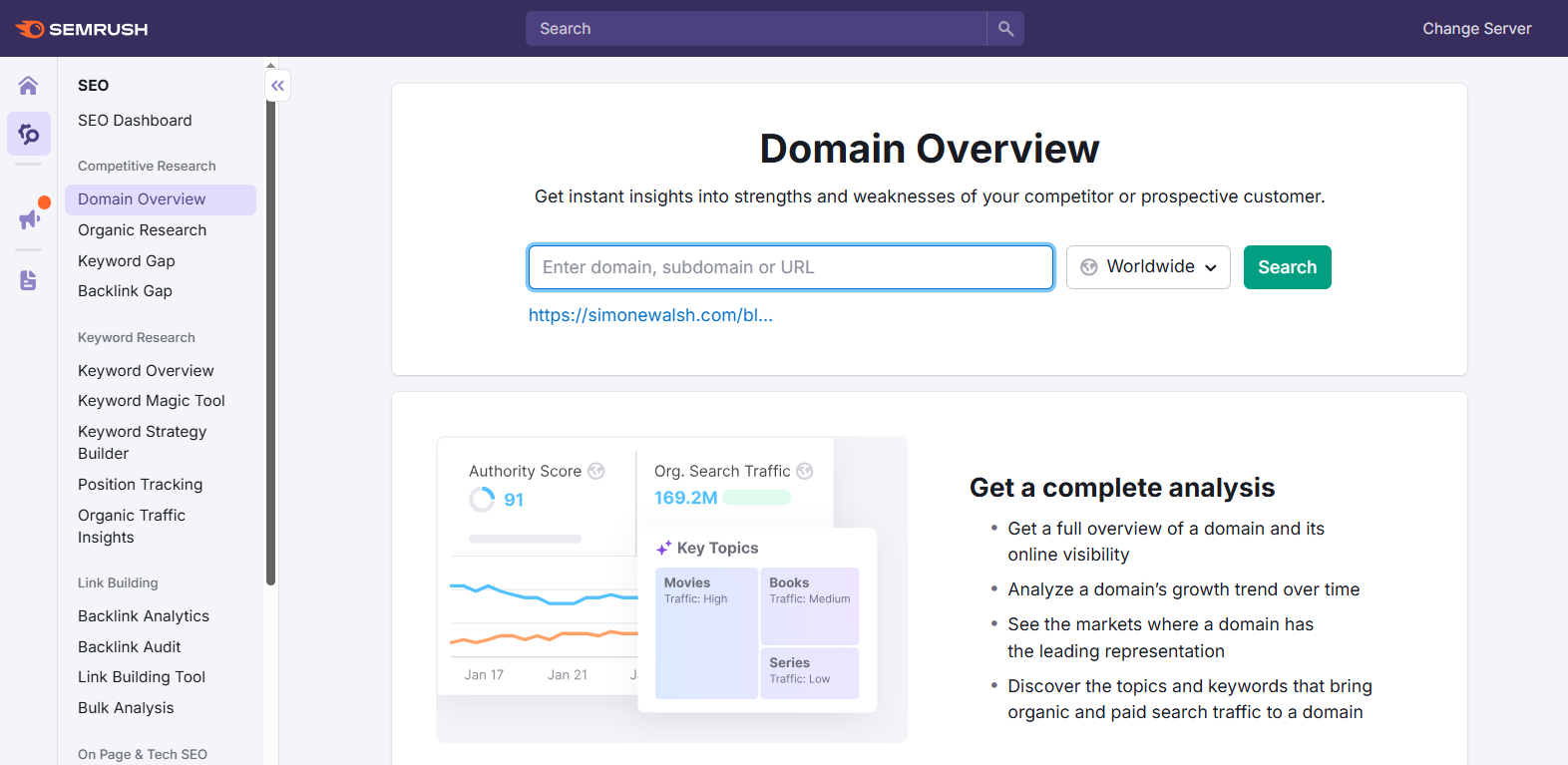This screenshot has height=765, width=1568.
Task: Click Change Server in the header
Action: pyautogui.click(x=1476, y=29)
